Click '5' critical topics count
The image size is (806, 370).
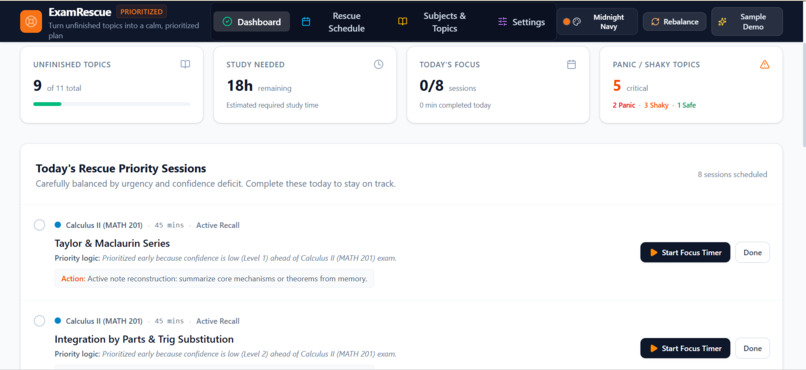[x=617, y=86]
